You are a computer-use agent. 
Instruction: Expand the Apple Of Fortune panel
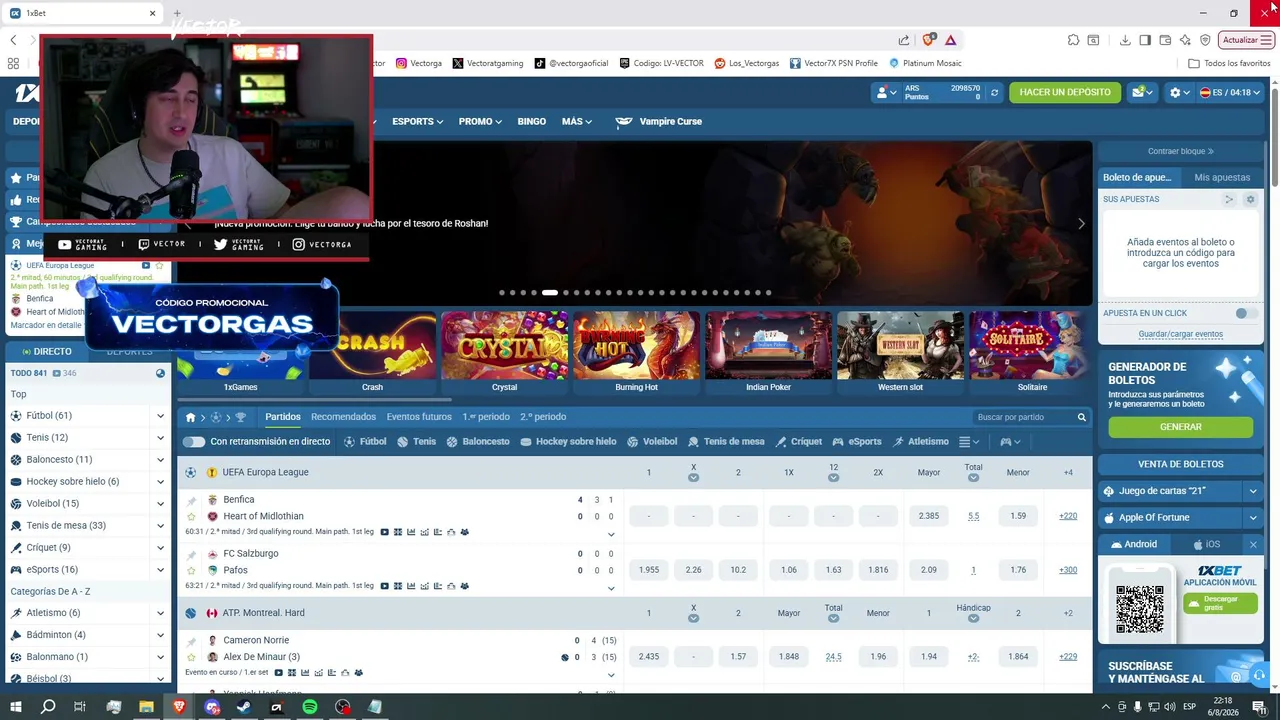point(1252,518)
